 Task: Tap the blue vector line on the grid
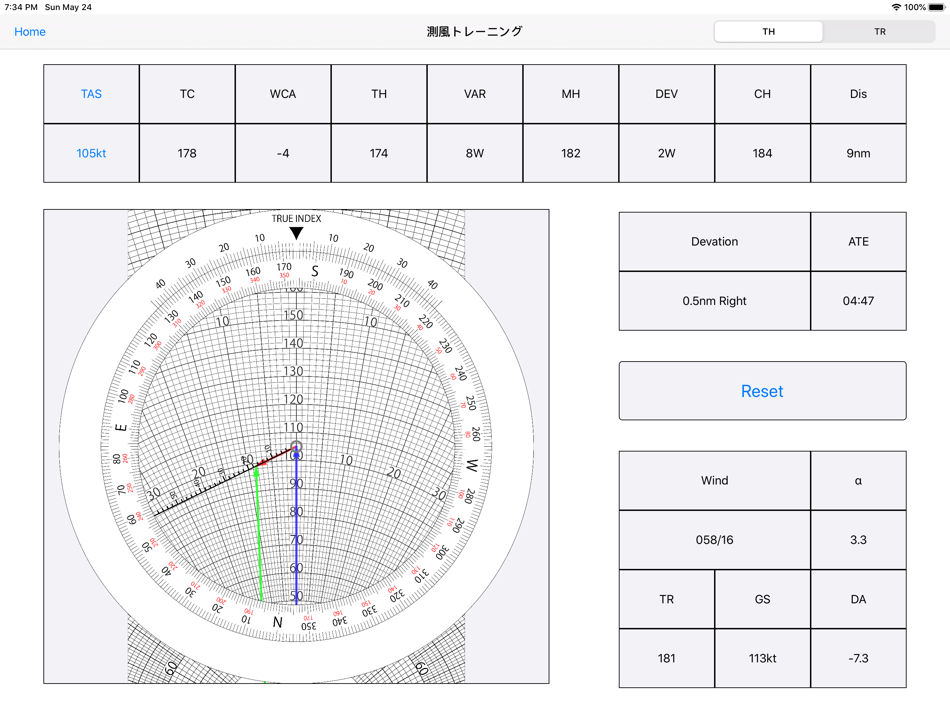tap(296, 527)
